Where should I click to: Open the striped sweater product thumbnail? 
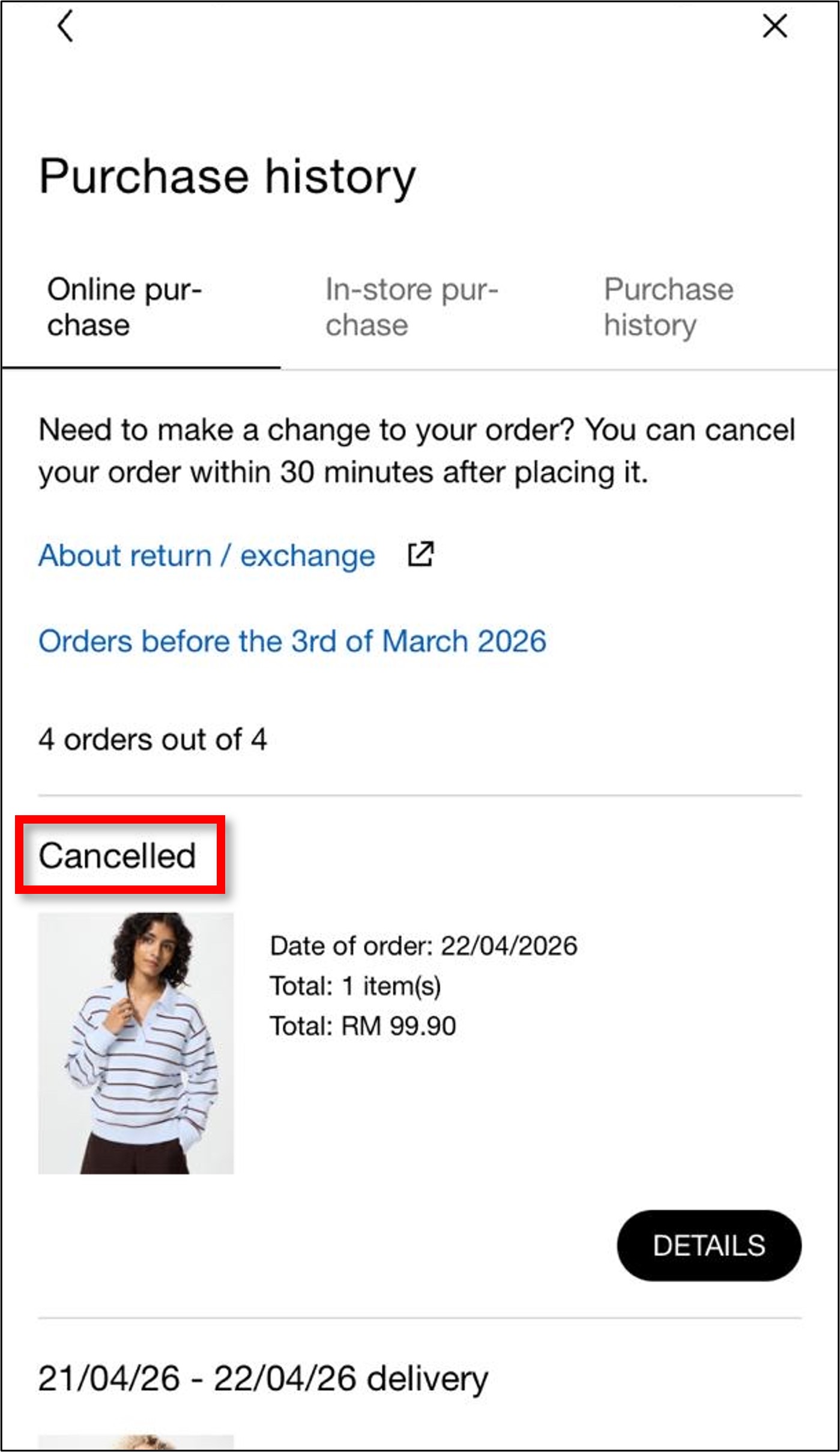pyautogui.click(x=136, y=1043)
